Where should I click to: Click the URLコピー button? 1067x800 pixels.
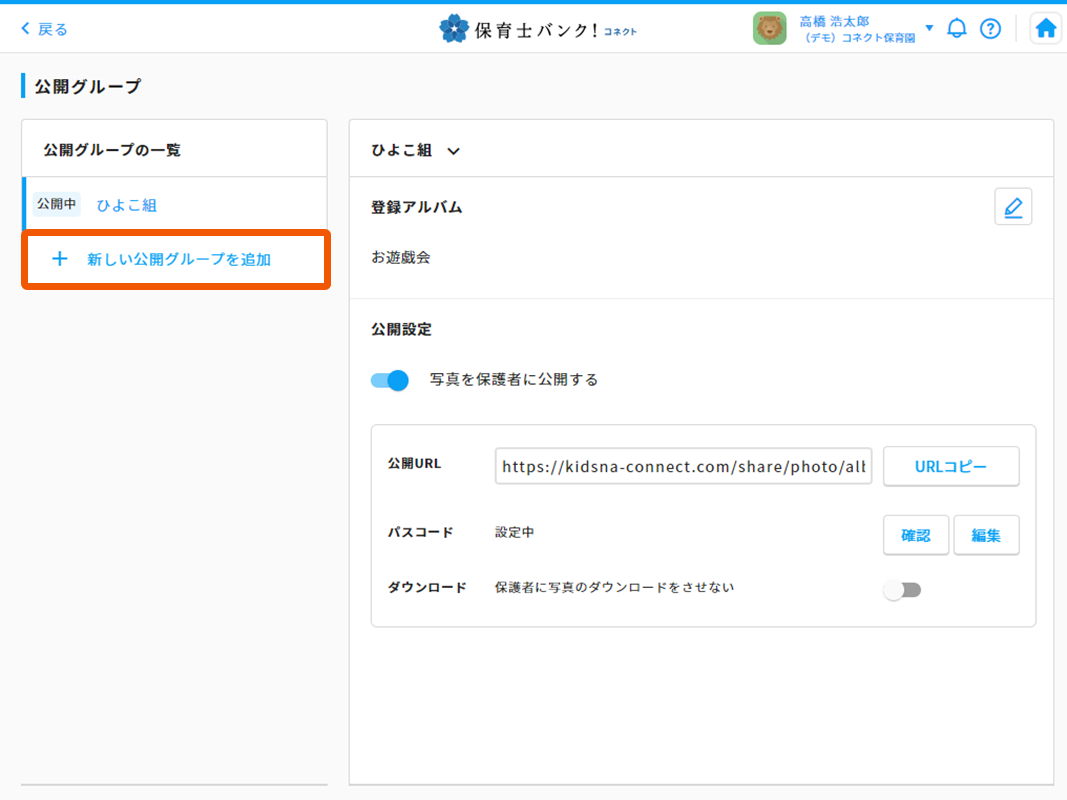point(950,466)
